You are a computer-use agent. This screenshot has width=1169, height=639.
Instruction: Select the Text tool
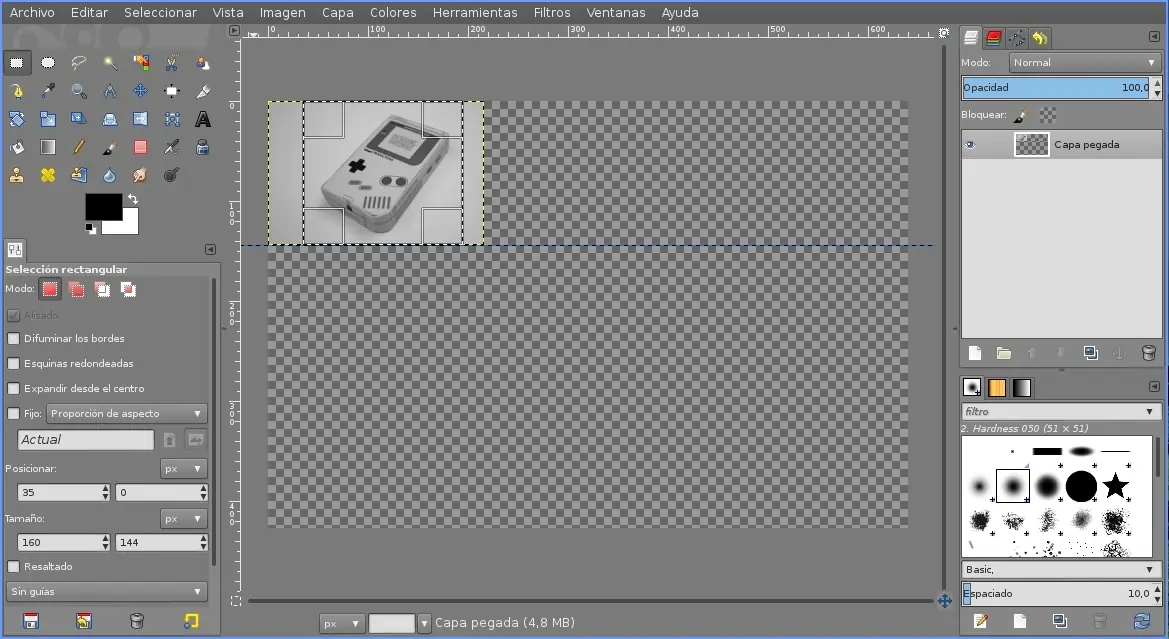coord(202,120)
